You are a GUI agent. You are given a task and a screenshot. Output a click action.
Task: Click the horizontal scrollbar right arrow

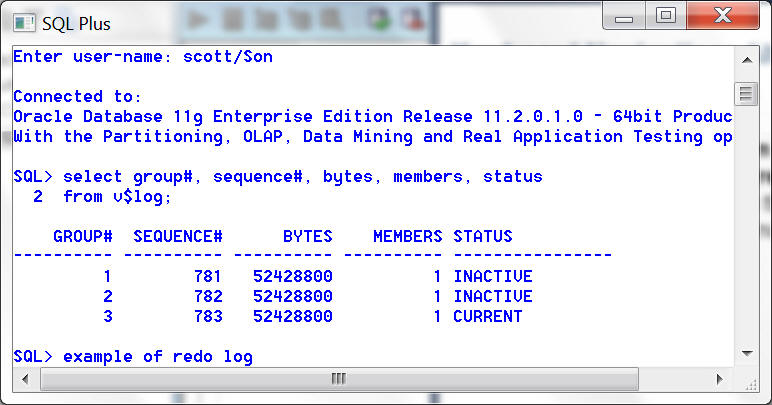pos(719,379)
